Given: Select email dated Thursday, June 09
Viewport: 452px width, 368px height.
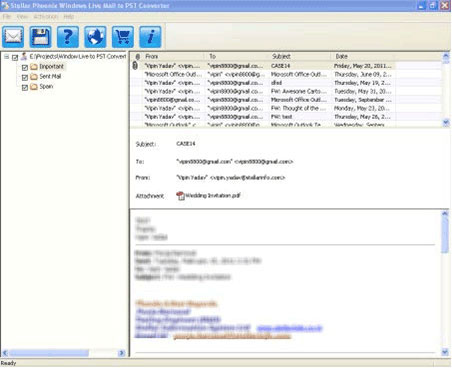Looking at the screenshot, I should 263,74.
